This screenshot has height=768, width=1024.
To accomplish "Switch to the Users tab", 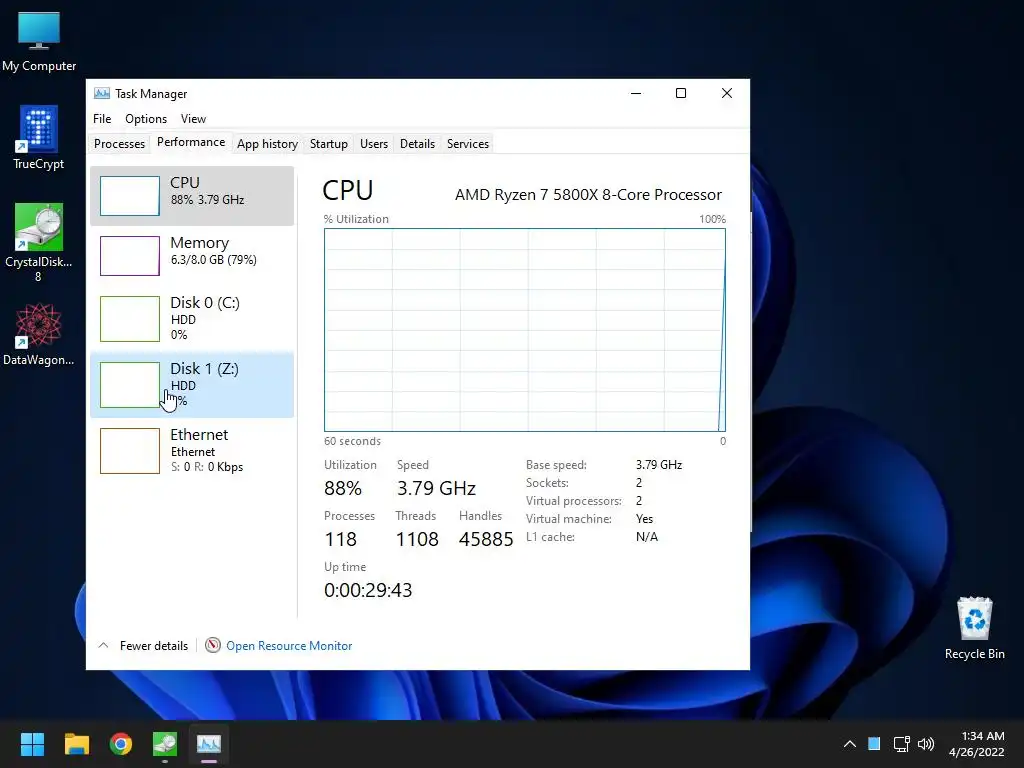I will 374,144.
